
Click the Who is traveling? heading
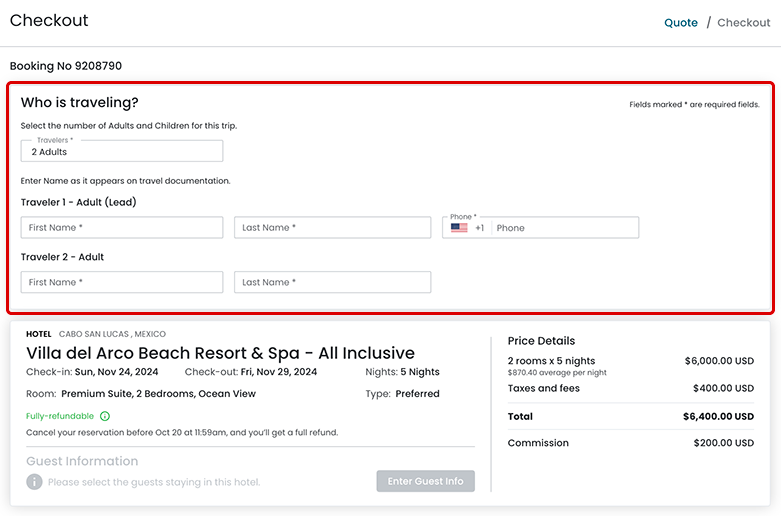point(80,103)
